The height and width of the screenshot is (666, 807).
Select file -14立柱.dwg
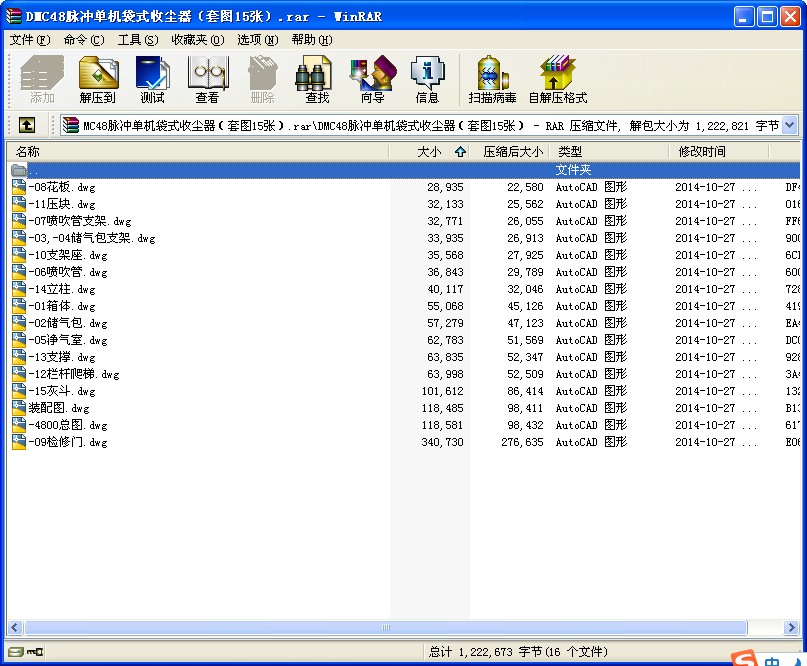[x=62, y=289]
